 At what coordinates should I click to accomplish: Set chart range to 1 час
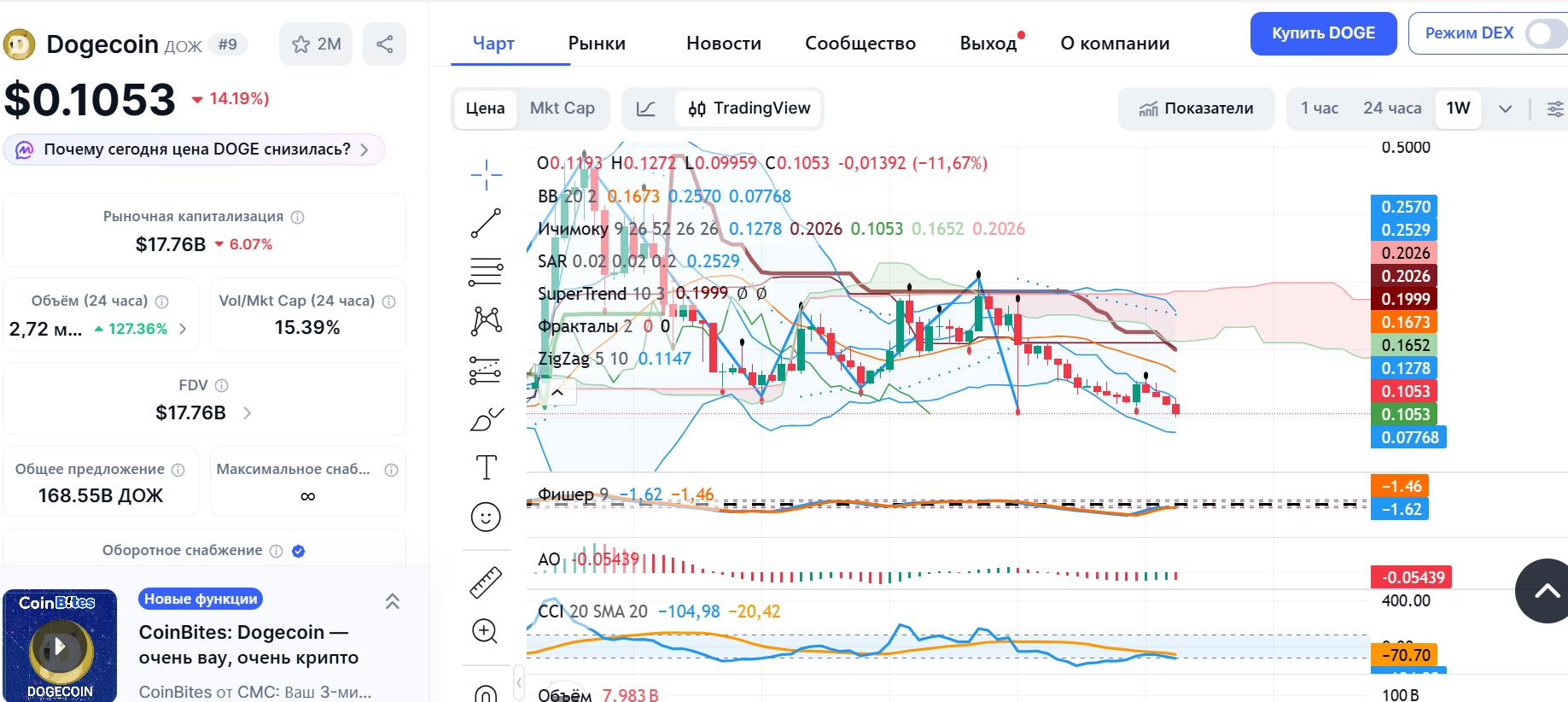pyautogui.click(x=1320, y=108)
